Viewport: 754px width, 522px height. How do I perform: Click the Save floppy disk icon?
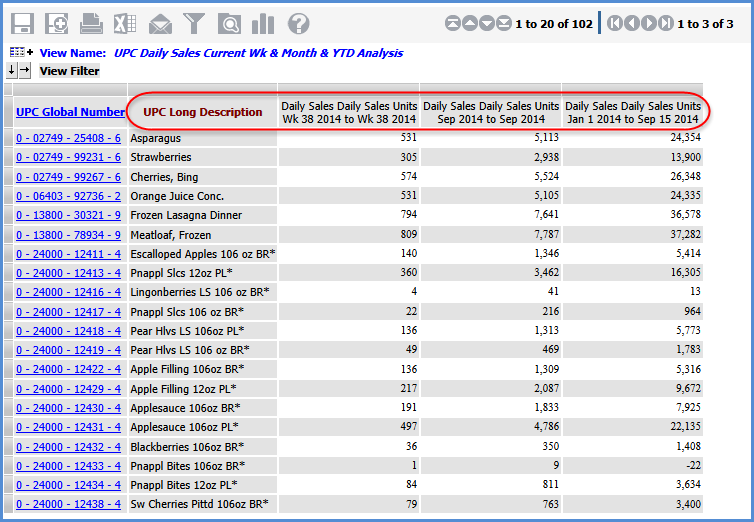point(23,24)
